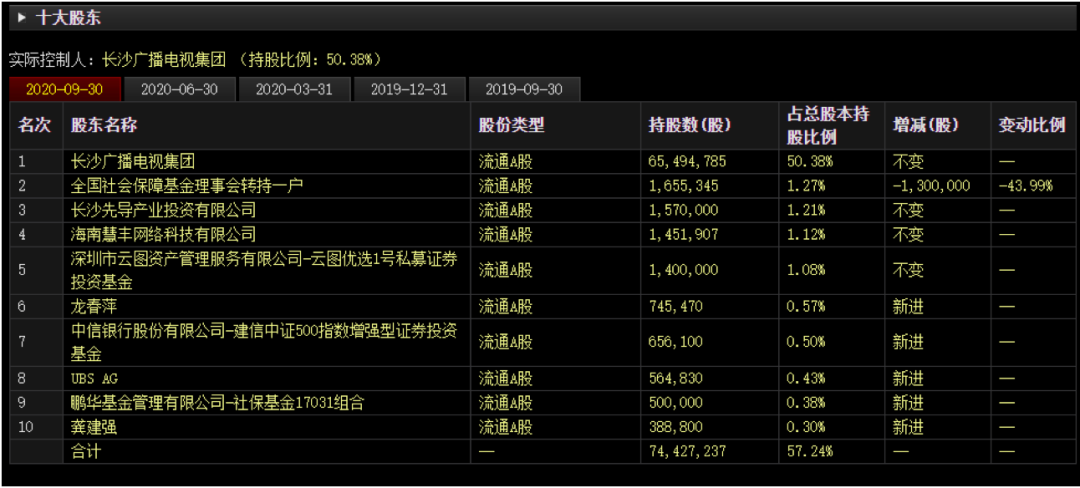
Task: Click holdings value 745,470
Action: 676,306
